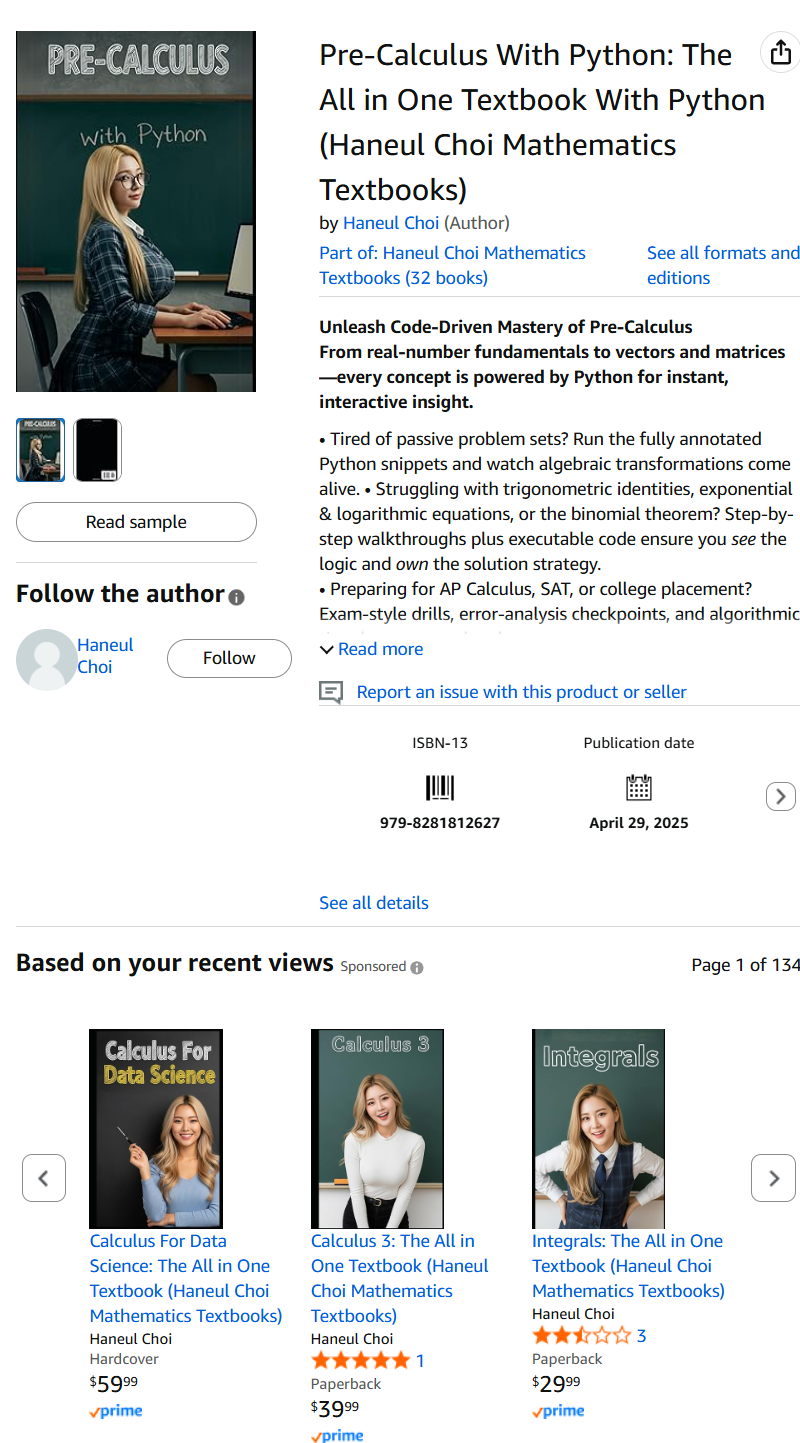Select the front cover thumbnail
The width and height of the screenshot is (800, 1443).
(41, 450)
